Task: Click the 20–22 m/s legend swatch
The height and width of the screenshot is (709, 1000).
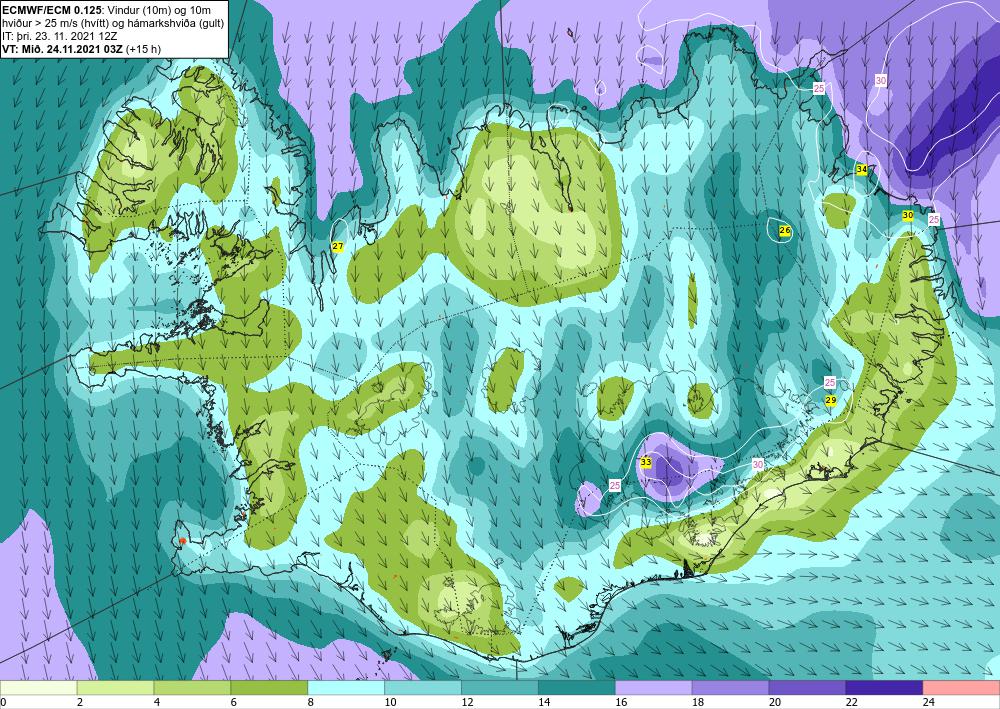Action: pos(807,688)
